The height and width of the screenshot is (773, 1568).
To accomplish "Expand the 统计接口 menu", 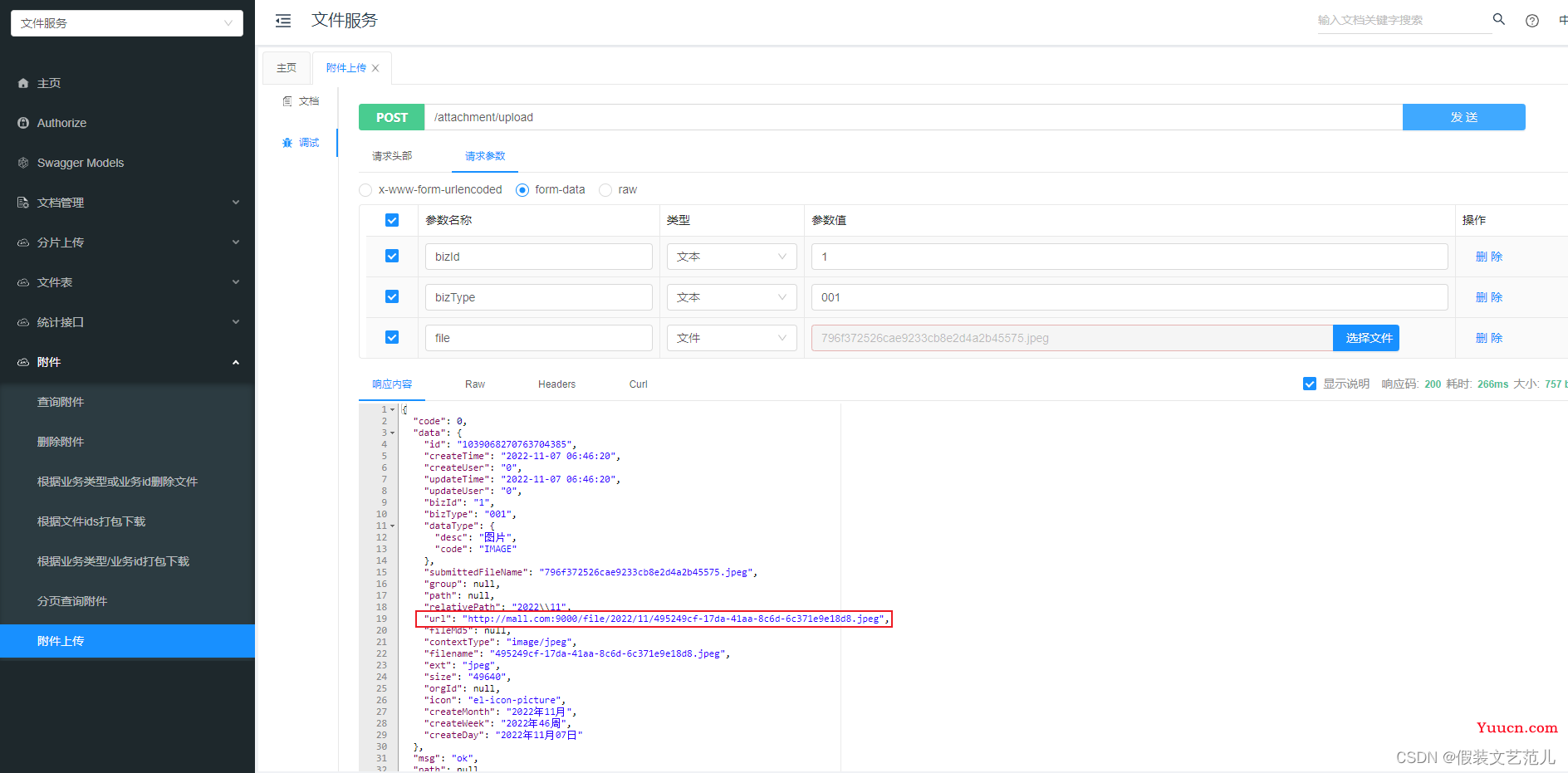I will point(236,322).
